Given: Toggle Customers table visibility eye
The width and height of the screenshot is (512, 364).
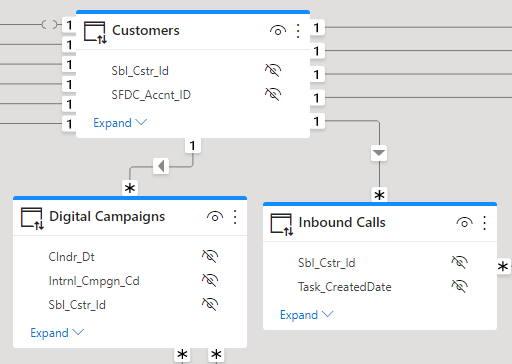Looking at the screenshot, I should (278, 31).
